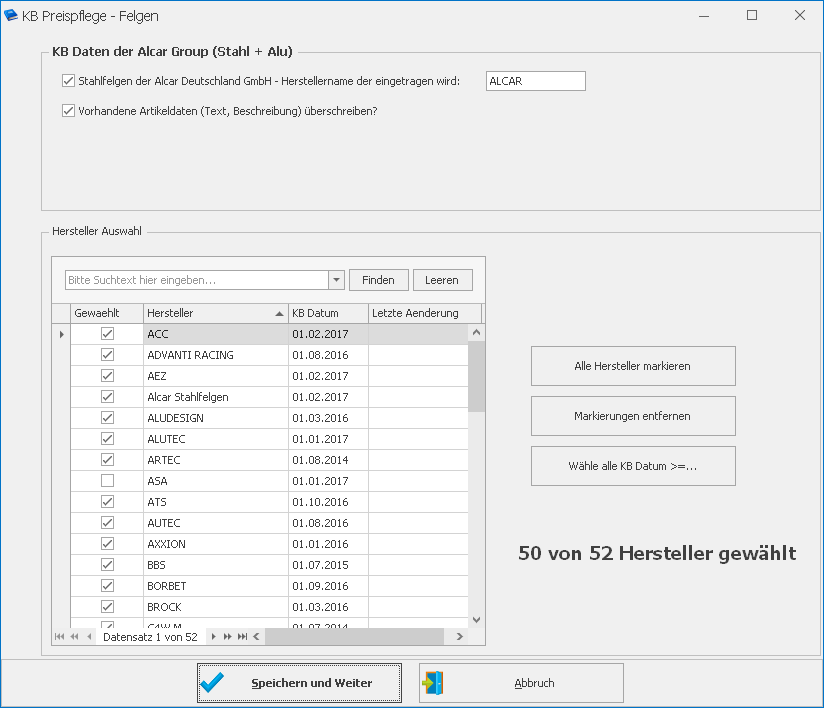Uncheck the ADVANTI RACING checkbox
824x708 pixels.
(x=107, y=355)
